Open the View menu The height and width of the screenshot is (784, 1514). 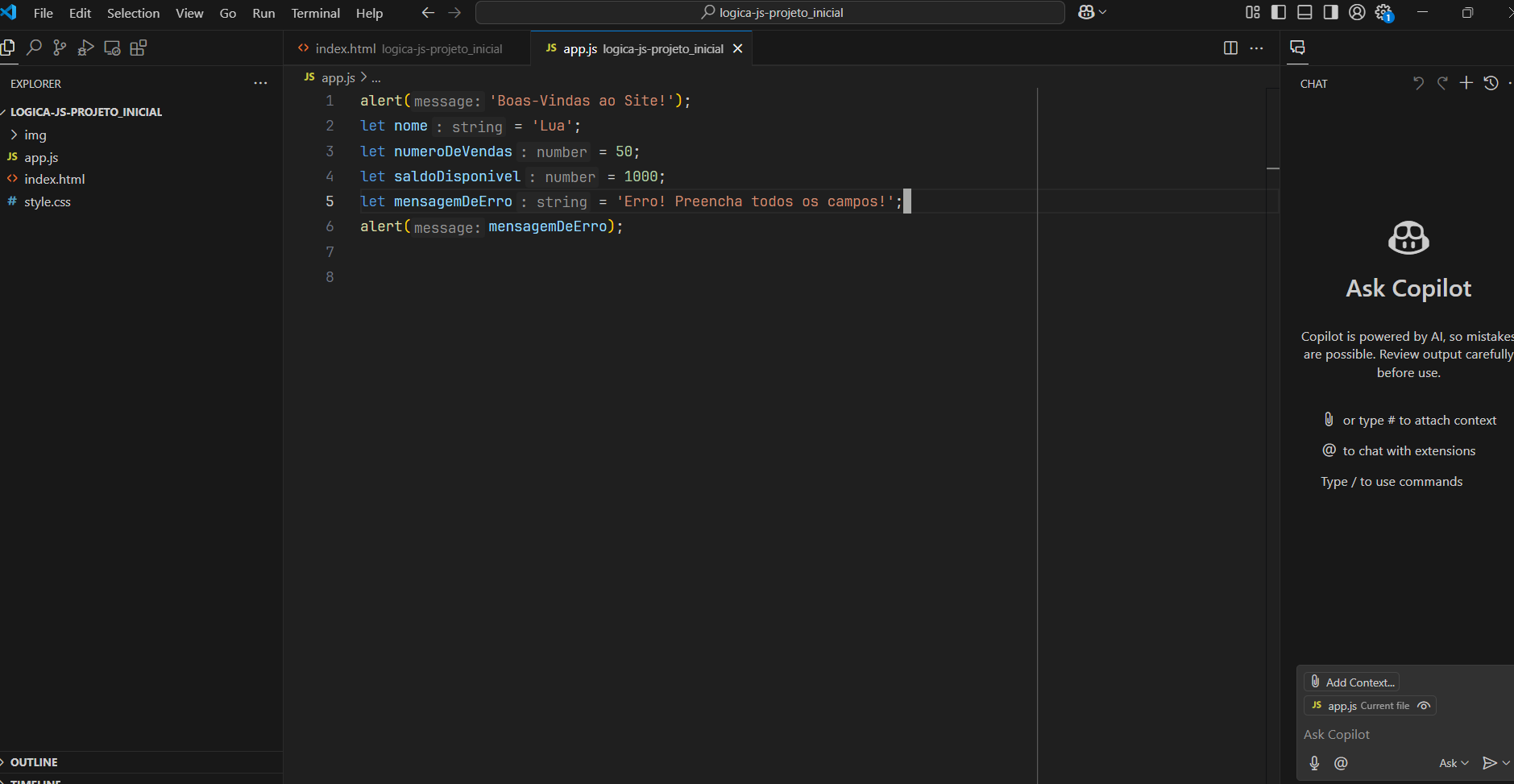189,13
